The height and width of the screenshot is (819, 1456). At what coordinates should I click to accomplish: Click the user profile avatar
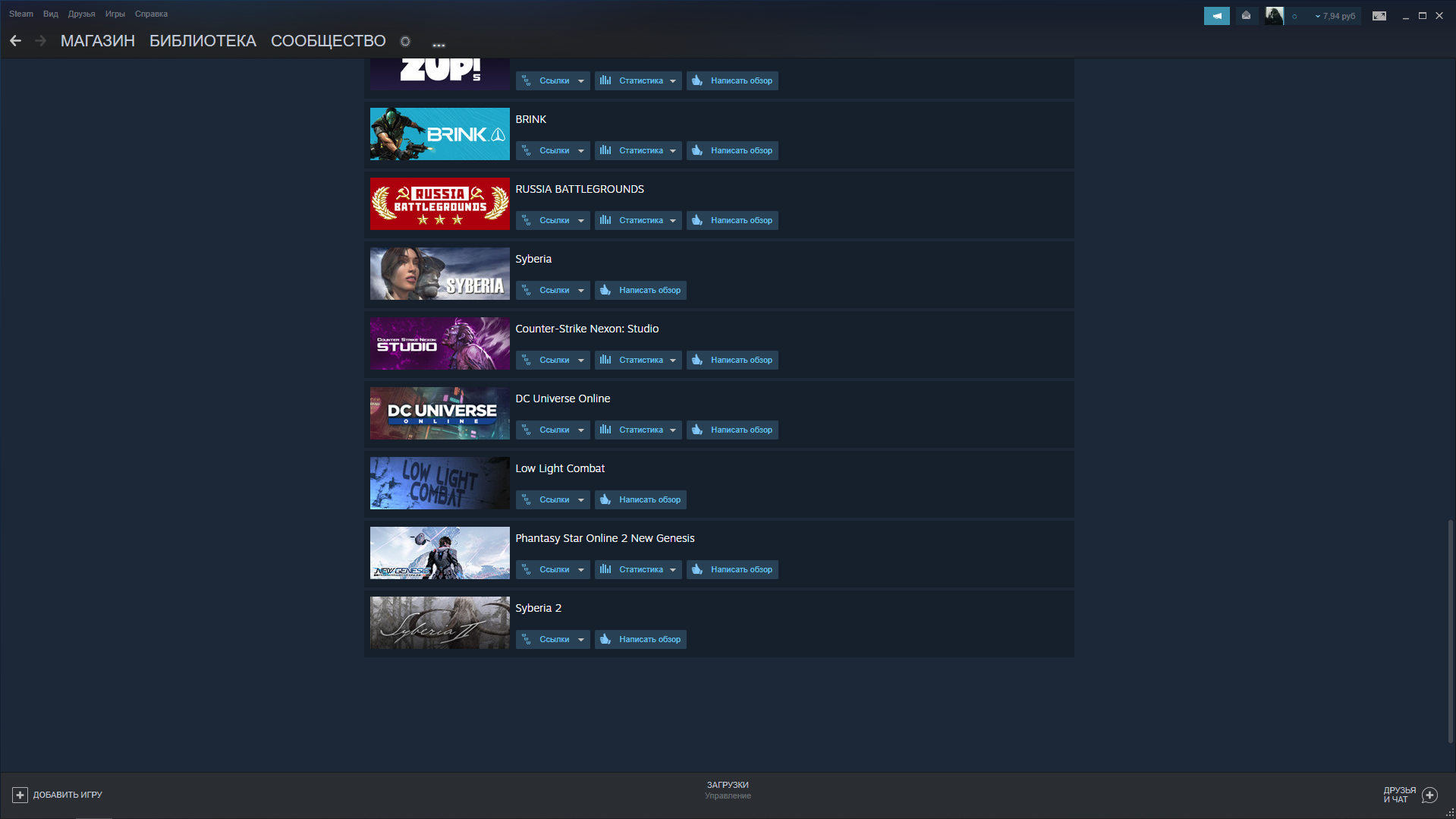(1275, 16)
